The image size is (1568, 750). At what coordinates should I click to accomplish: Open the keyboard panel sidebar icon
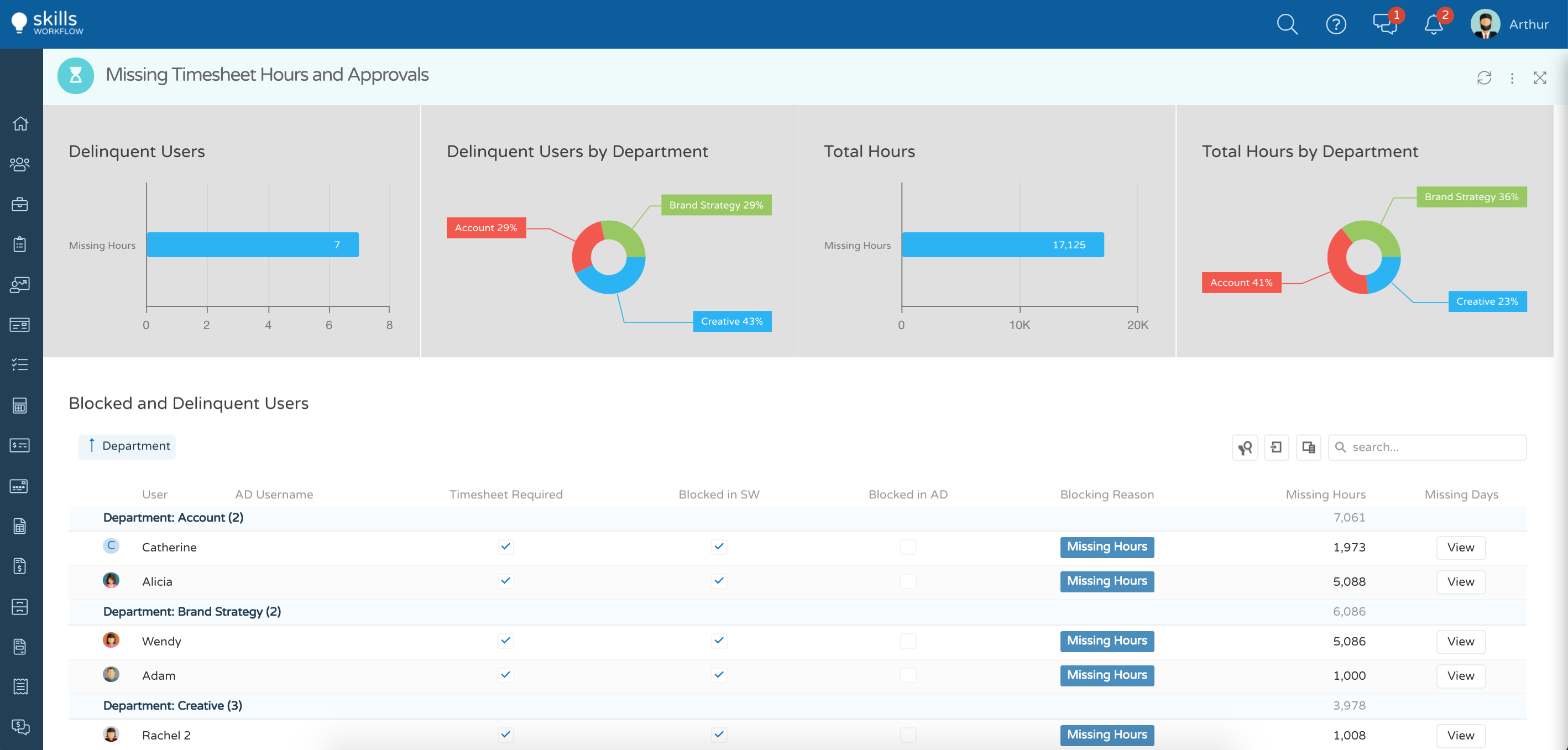click(x=20, y=486)
